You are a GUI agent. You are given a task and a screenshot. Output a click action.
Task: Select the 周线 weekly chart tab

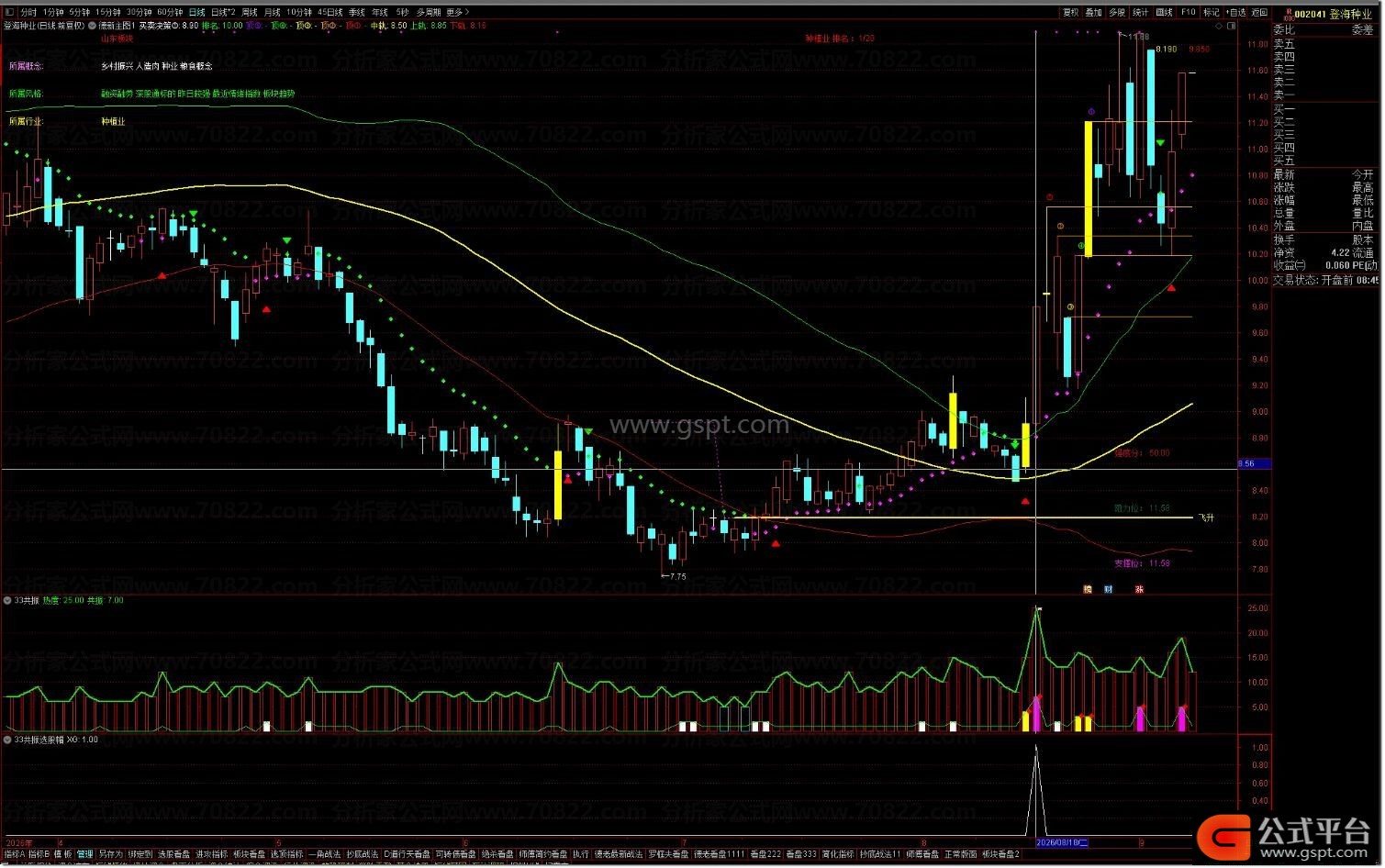[x=249, y=12]
